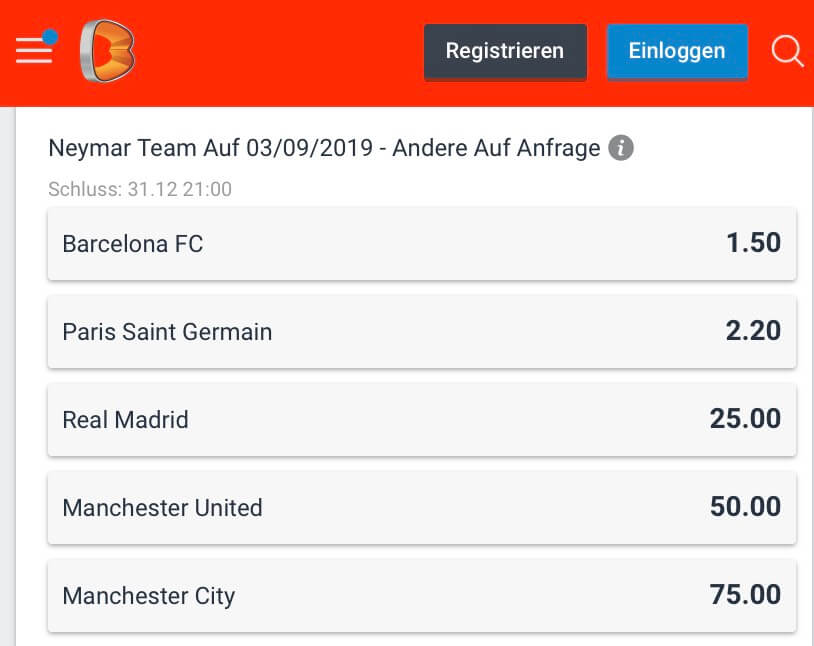
Task: Tap the blue notification dot on menu
Action: (x=50, y=37)
